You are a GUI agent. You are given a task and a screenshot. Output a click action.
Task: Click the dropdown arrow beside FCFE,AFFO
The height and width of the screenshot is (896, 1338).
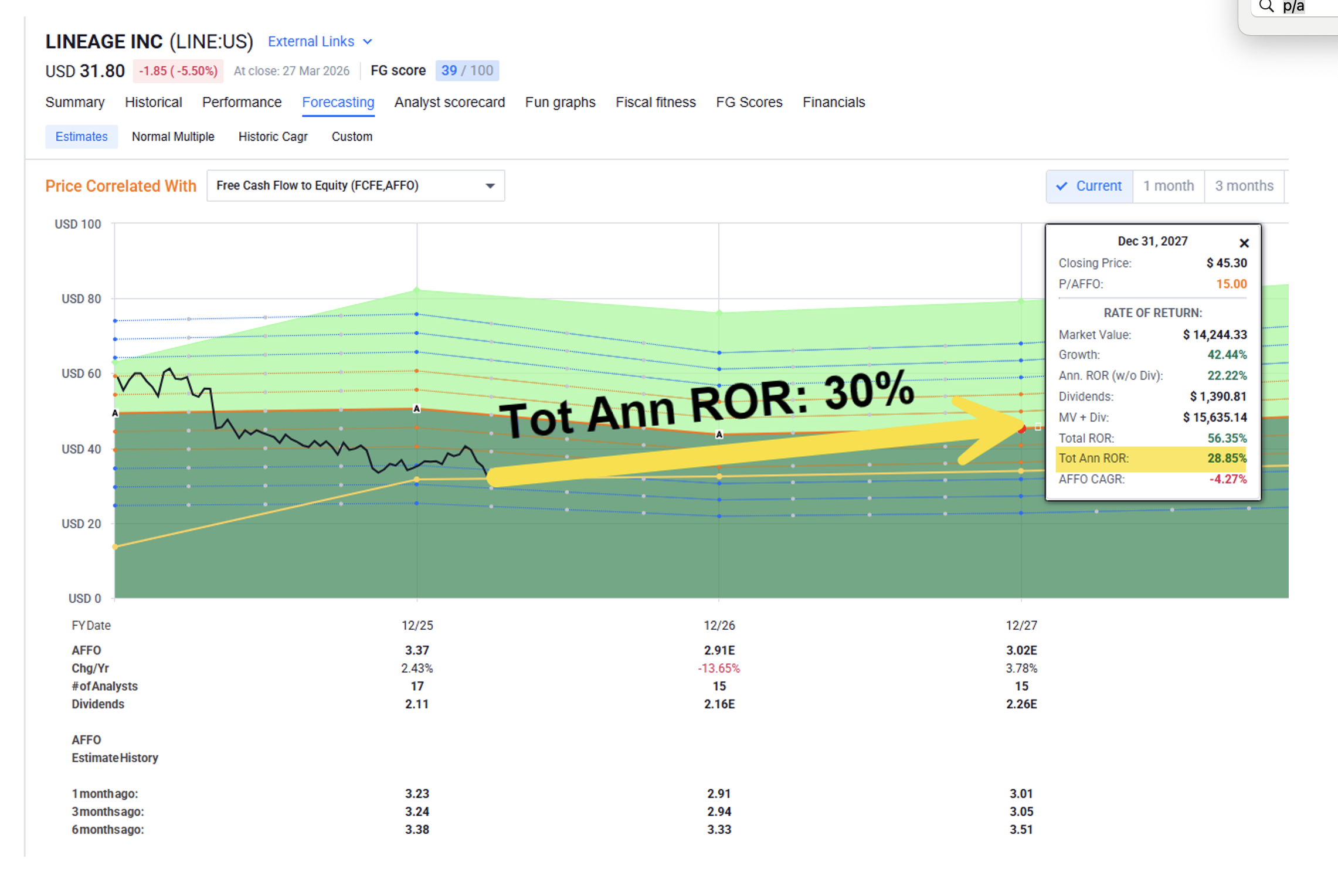point(490,186)
